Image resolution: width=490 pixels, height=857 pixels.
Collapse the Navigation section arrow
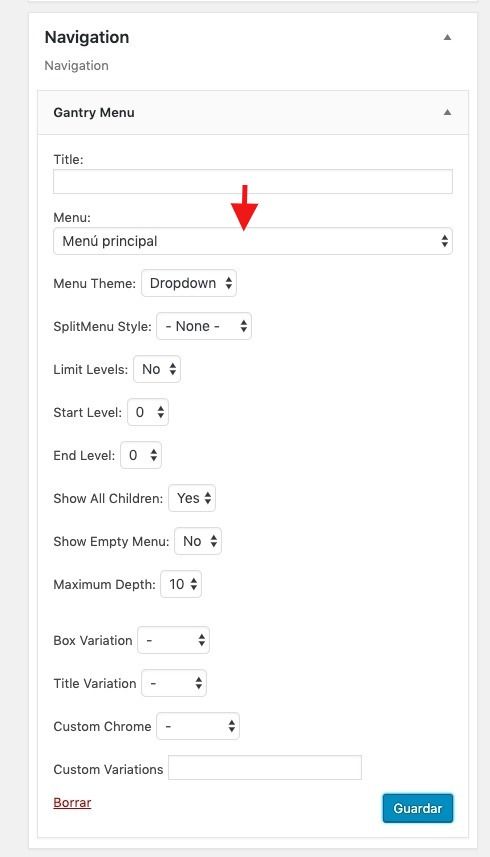[x=447, y=38]
